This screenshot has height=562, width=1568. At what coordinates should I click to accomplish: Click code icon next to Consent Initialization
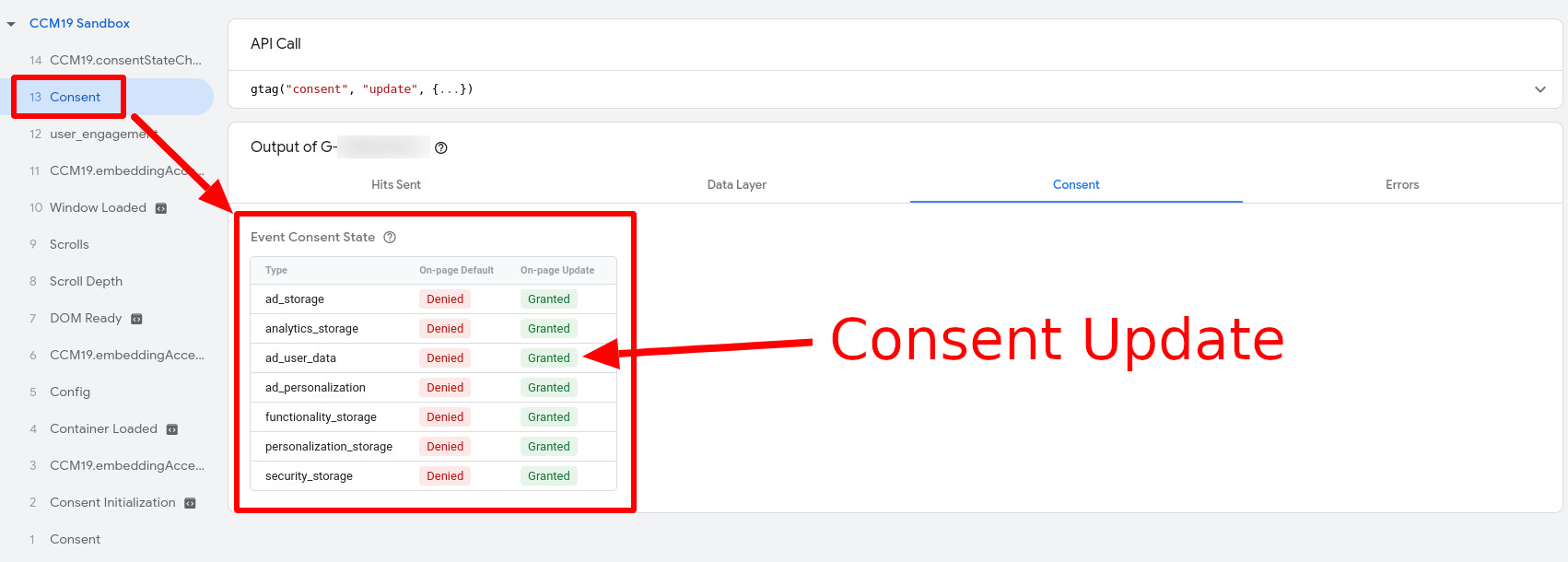tap(190, 503)
